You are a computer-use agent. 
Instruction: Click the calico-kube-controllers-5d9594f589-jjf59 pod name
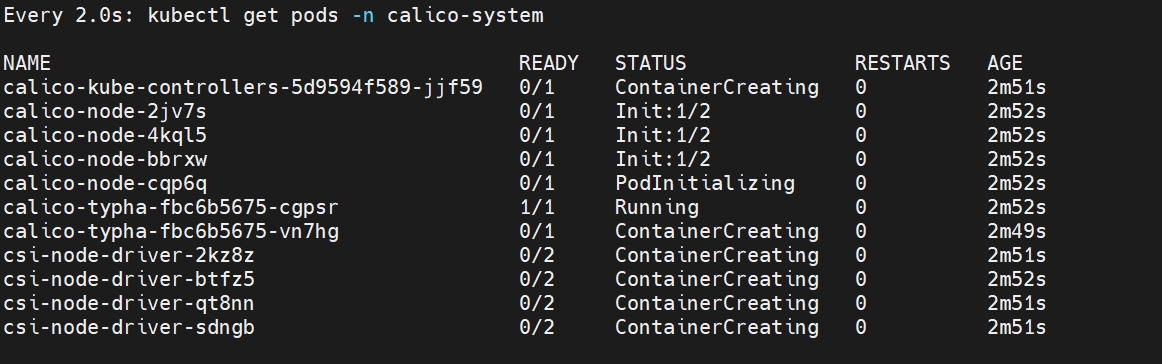[243, 87]
